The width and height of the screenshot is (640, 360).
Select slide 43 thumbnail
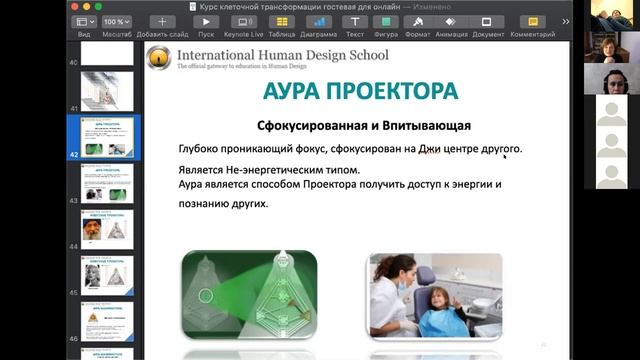(x=107, y=184)
